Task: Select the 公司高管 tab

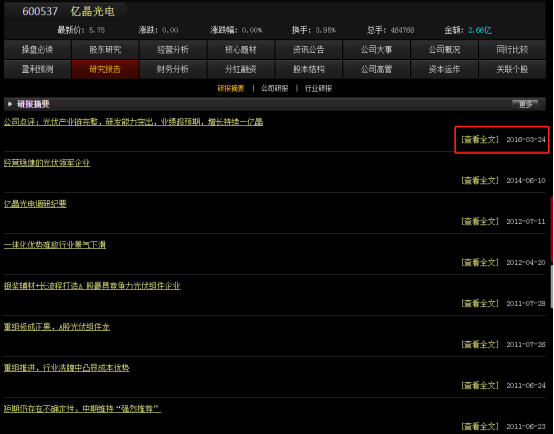Action: pos(377,69)
